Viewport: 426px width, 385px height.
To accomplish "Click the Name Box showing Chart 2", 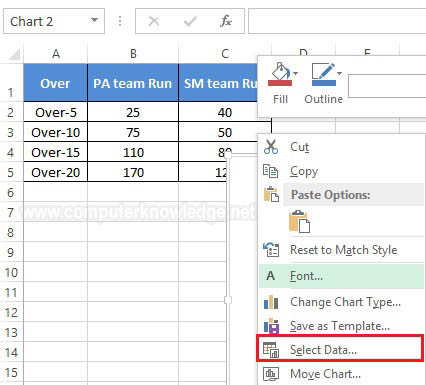I will point(54,21).
